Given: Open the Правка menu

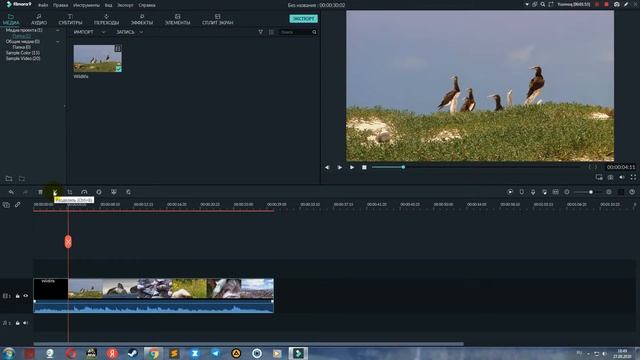Looking at the screenshot, I should click(x=60, y=5).
